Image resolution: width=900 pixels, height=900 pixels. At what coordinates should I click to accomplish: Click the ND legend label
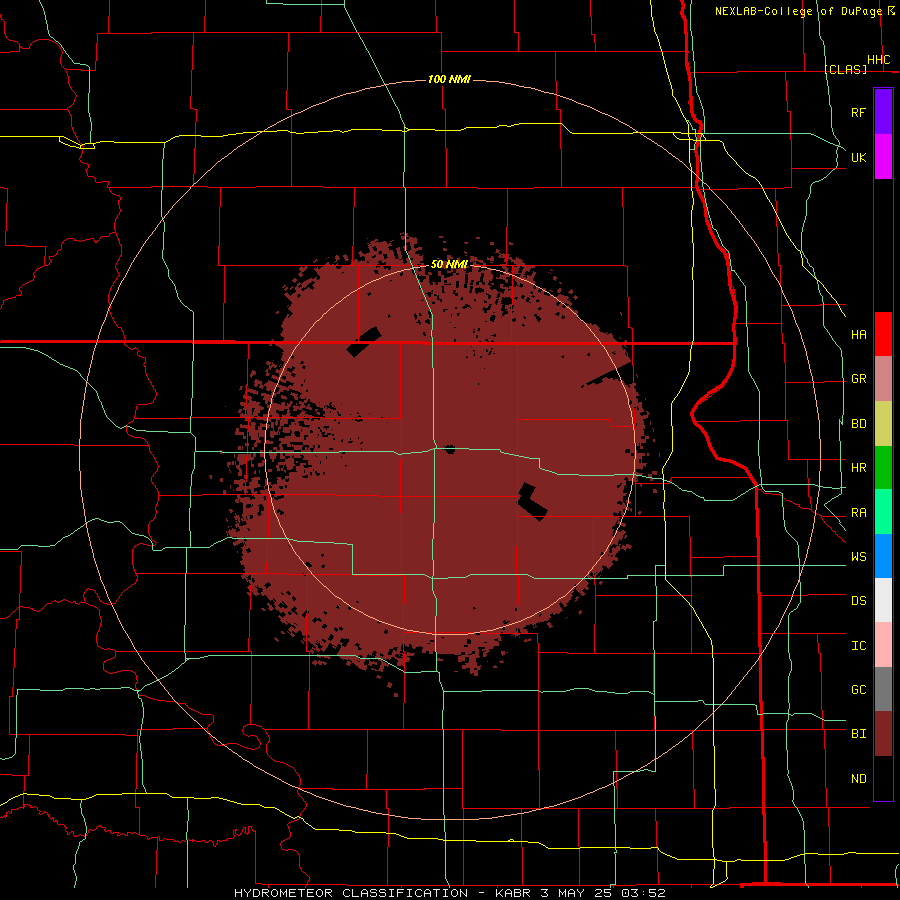coord(858,779)
